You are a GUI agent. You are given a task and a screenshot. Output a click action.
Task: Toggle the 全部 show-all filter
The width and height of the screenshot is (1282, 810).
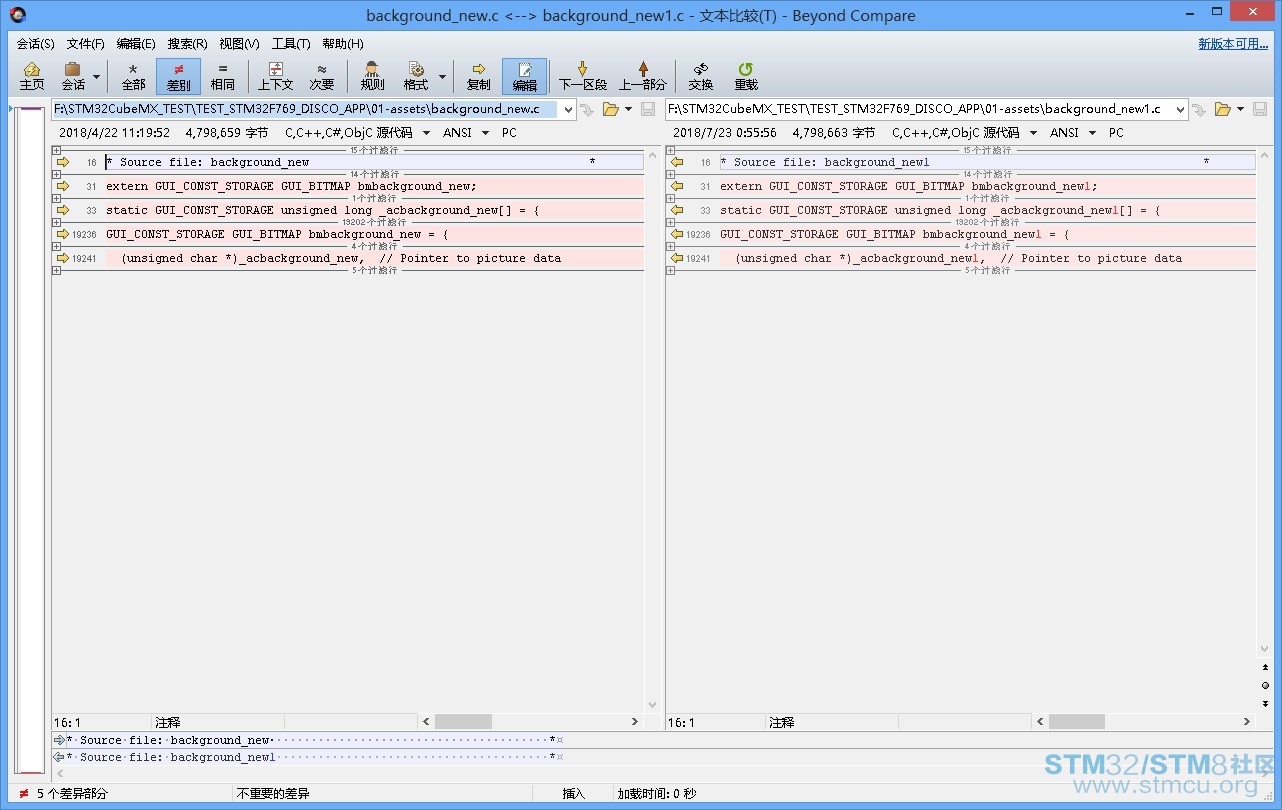coord(133,76)
